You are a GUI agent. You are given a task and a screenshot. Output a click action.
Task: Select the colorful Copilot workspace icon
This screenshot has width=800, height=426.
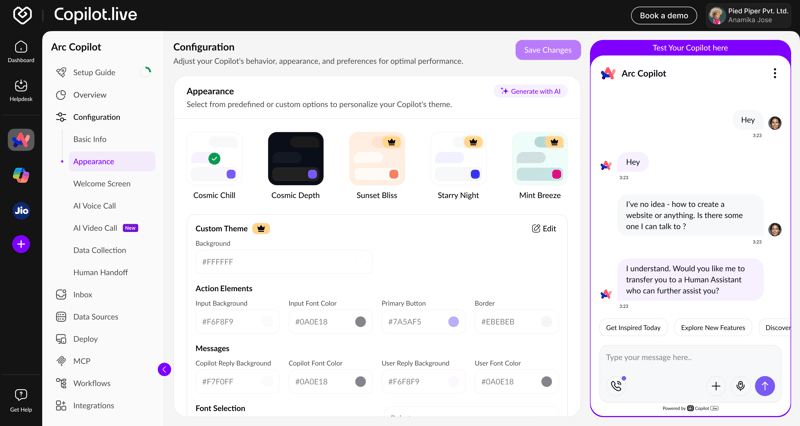click(x=21, y=175)
